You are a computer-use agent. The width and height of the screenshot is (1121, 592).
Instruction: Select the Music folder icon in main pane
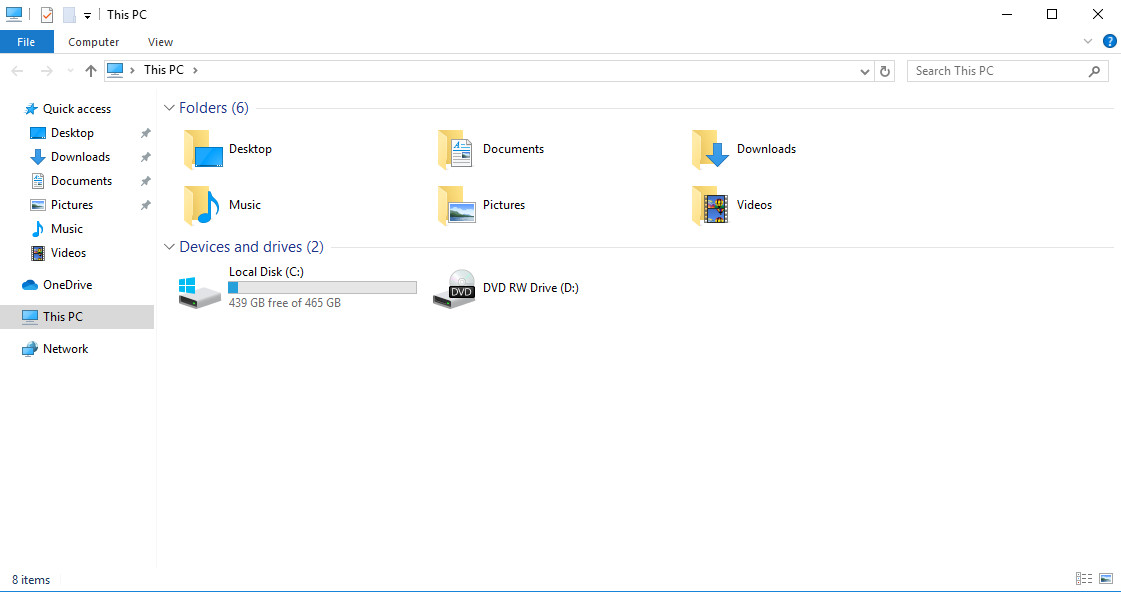(202, 205)
